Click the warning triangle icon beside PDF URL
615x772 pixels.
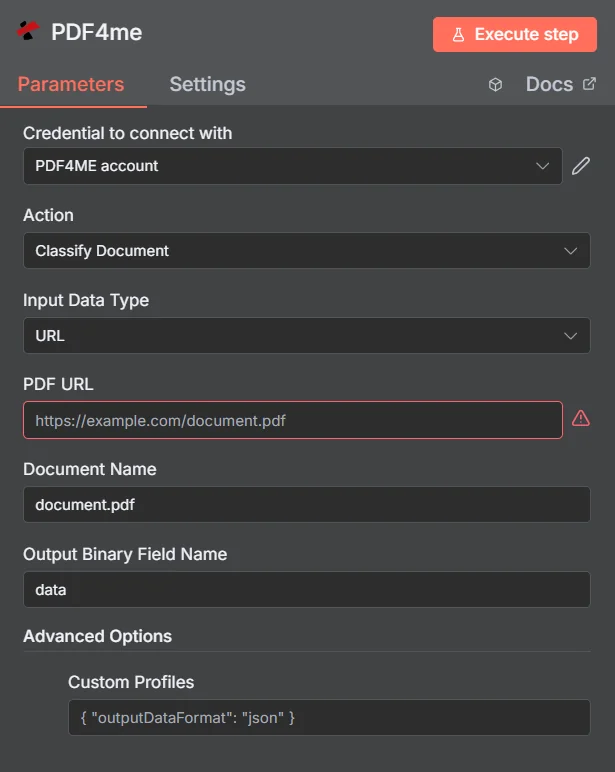coord(581,418)
